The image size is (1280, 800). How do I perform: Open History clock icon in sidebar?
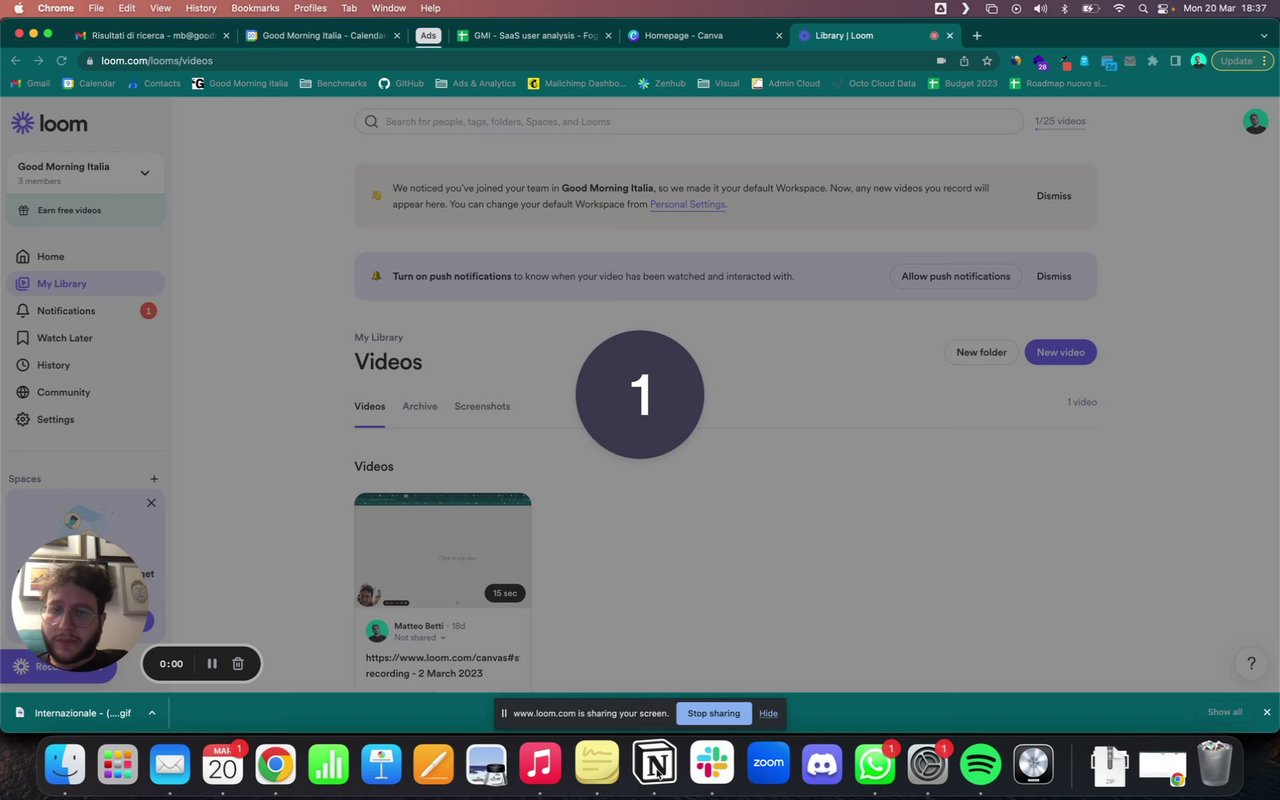[23, 365]
